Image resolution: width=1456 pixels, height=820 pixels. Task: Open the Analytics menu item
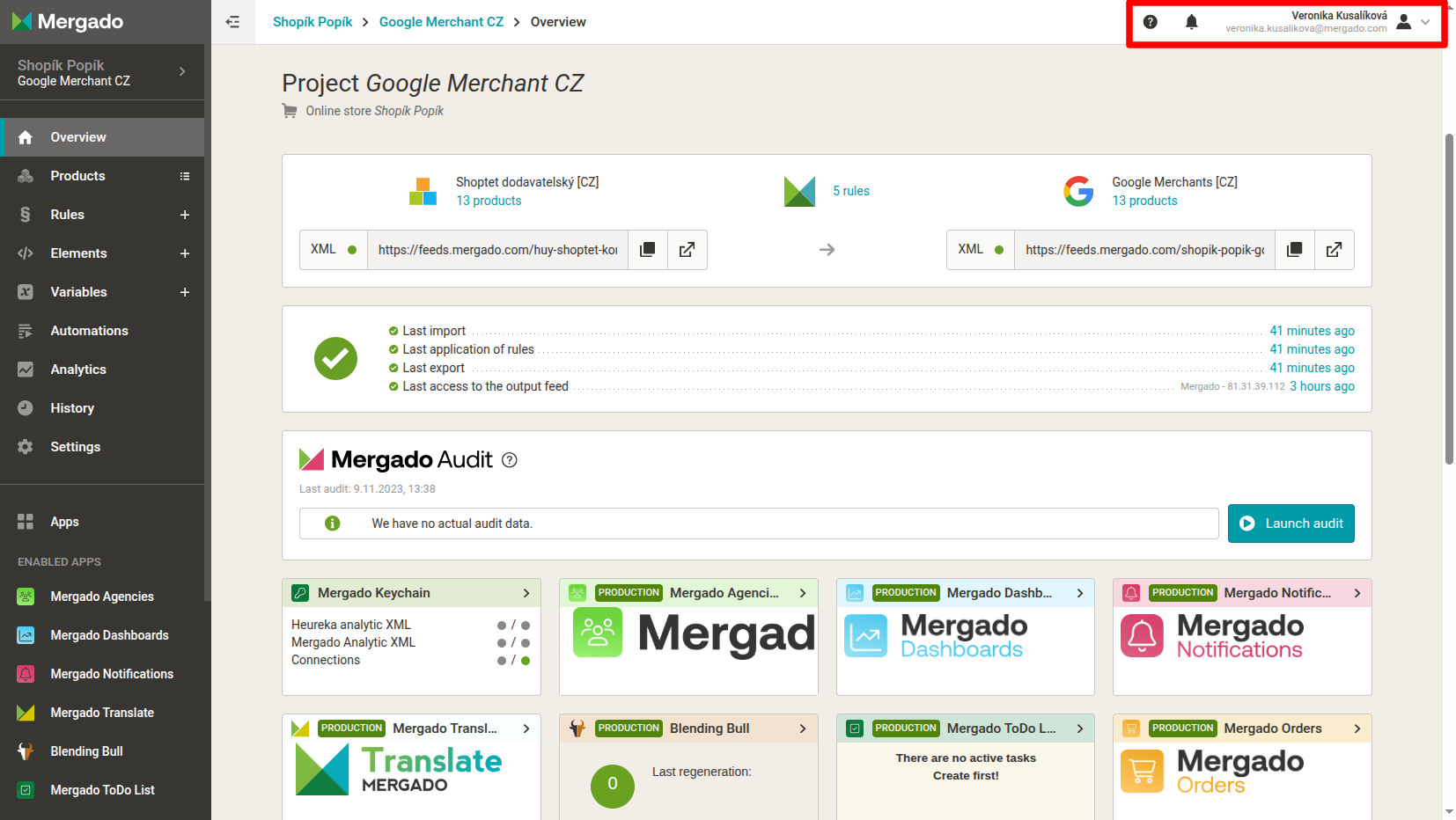click(78, 370)
